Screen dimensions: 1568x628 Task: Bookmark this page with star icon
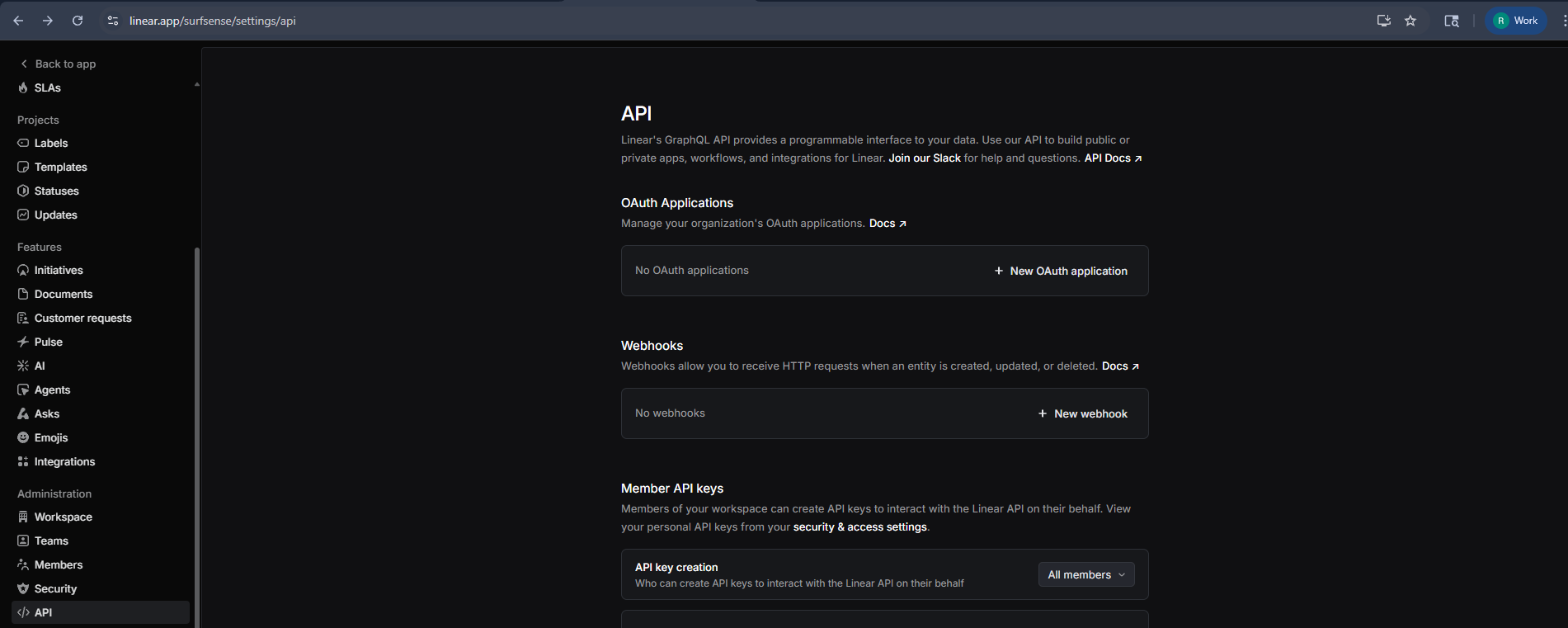point(1410,21)
